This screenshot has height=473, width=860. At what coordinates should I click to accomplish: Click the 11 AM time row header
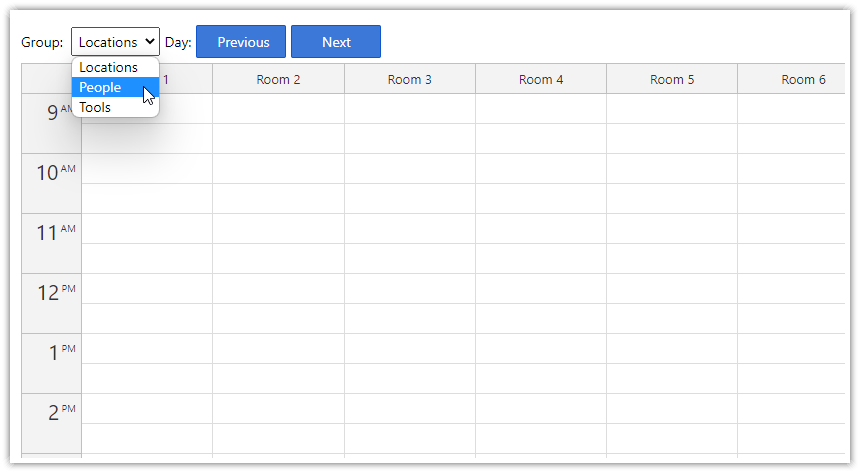click(52, 244)
